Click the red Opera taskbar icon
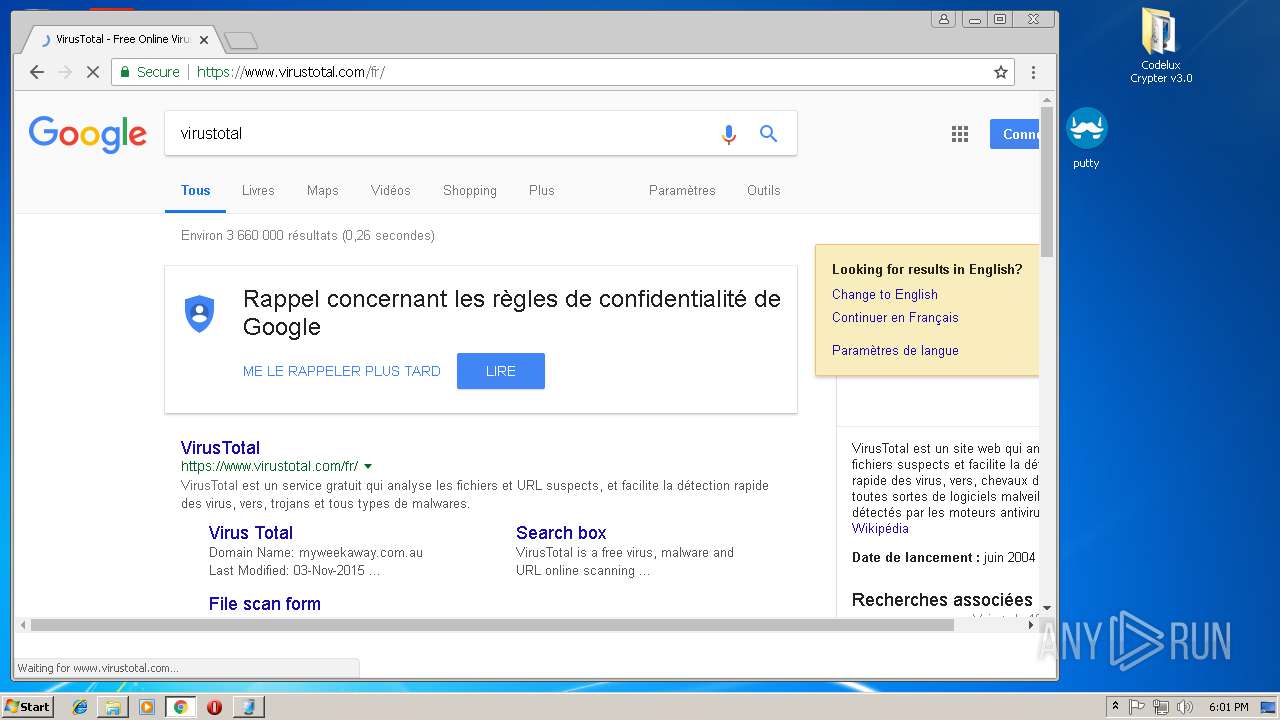 point(214,707)
